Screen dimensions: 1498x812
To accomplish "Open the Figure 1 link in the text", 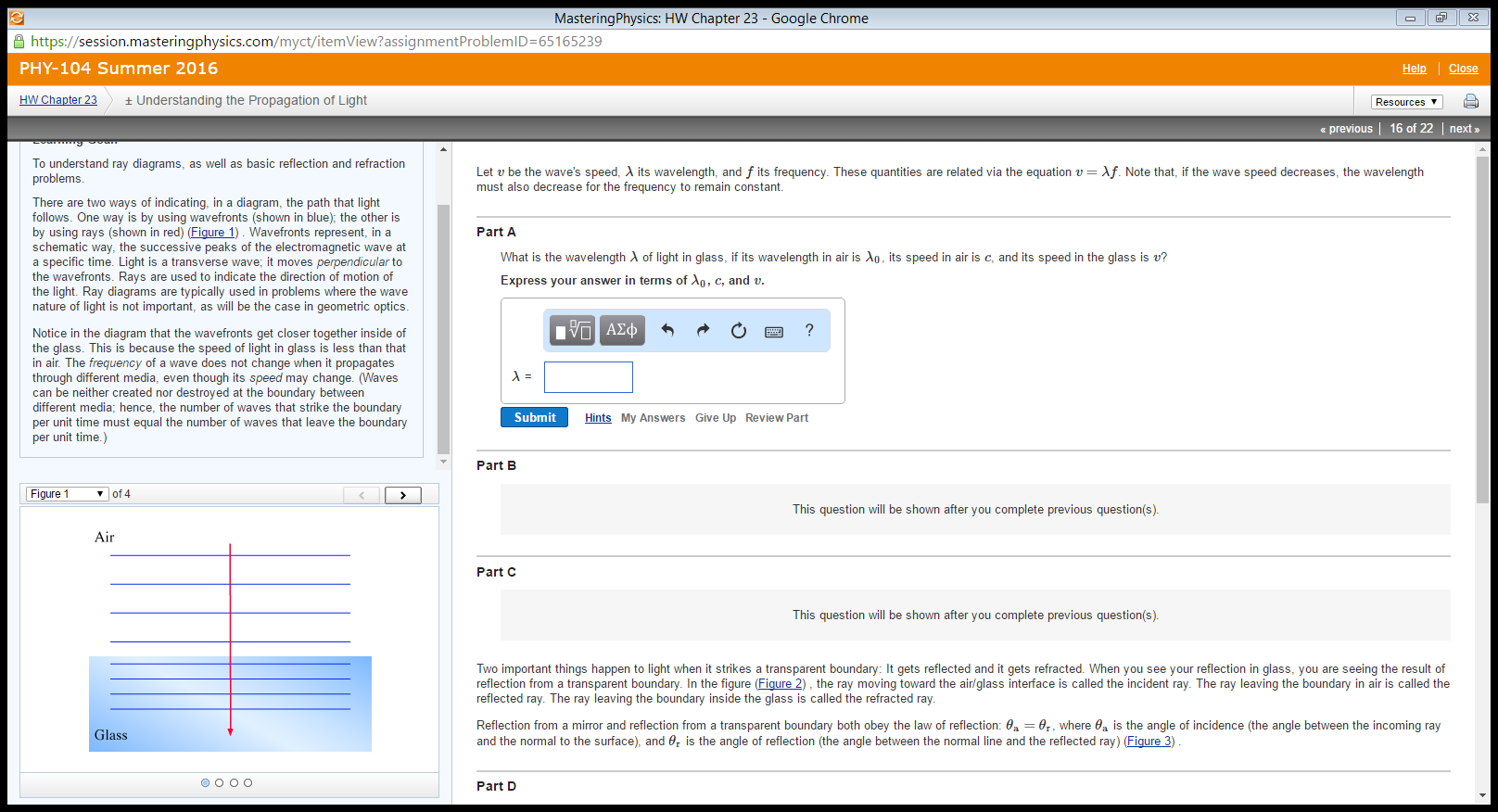I will (213, 233).
